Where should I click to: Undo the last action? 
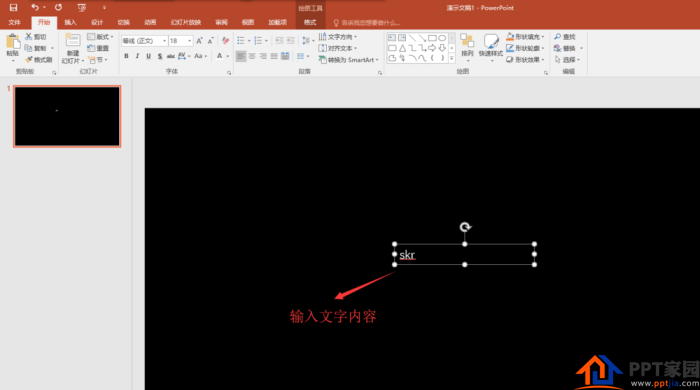(x=35, y=8)
